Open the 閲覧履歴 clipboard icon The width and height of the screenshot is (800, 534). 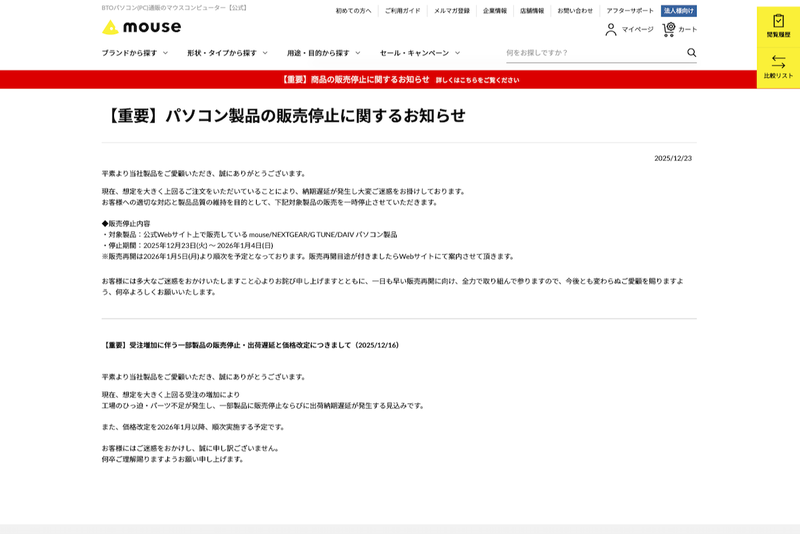pos(778,21)
